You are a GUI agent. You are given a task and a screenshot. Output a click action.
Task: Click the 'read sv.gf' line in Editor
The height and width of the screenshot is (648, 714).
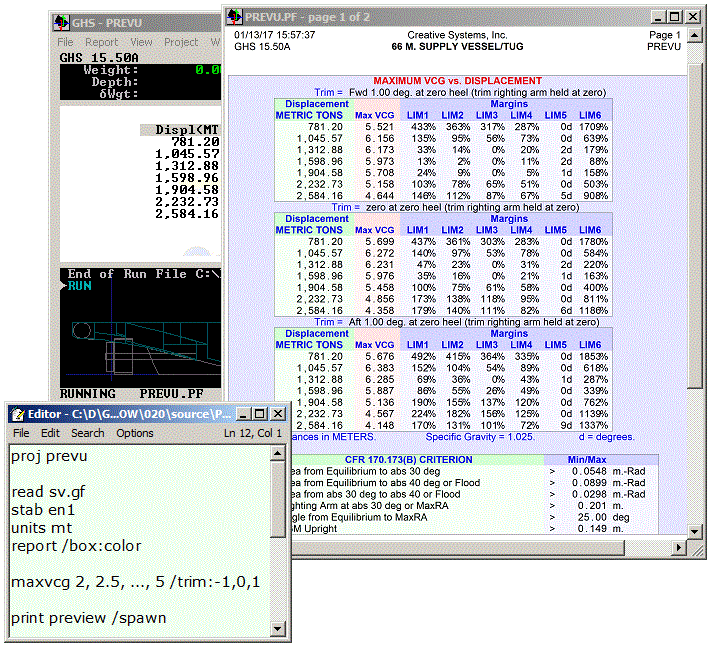[48, 492]
